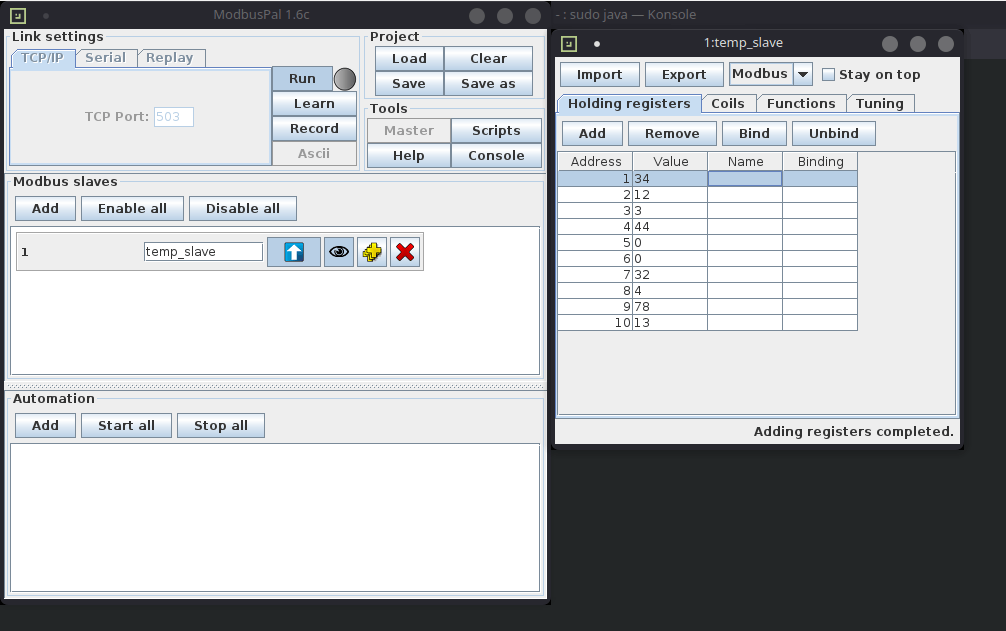Click the window menu icon of temp_slave dialog

coord(569,43)
